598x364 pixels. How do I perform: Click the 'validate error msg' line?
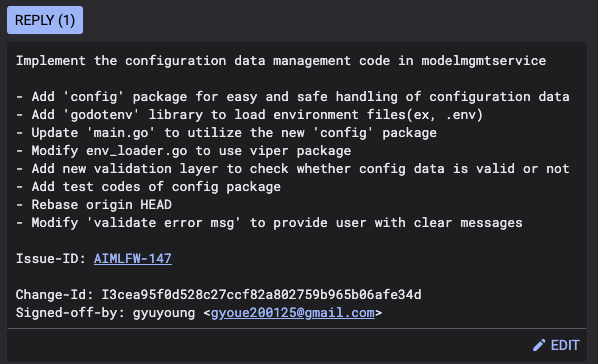(269, 223)
